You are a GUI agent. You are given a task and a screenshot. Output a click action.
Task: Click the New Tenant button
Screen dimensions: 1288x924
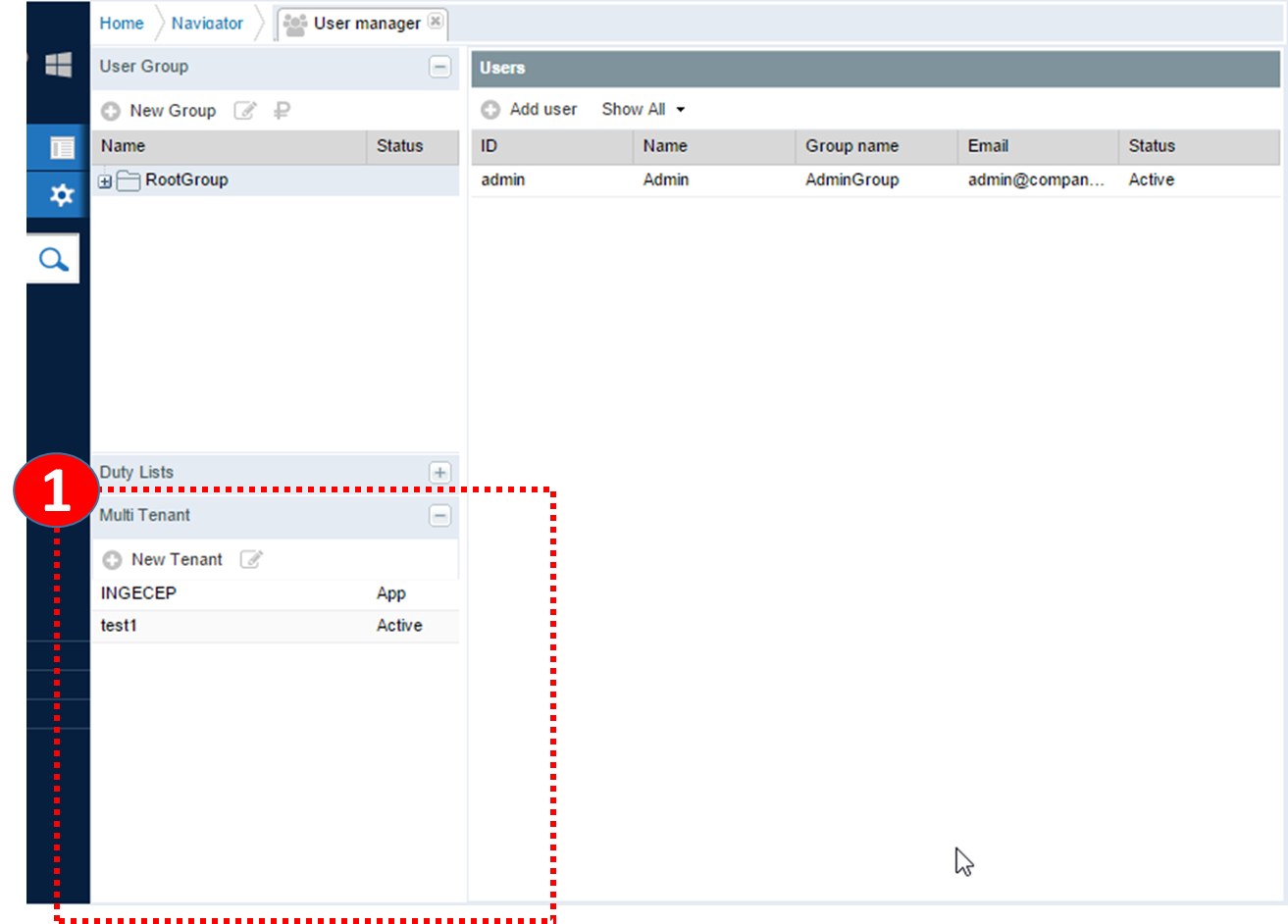coord(164,559)
